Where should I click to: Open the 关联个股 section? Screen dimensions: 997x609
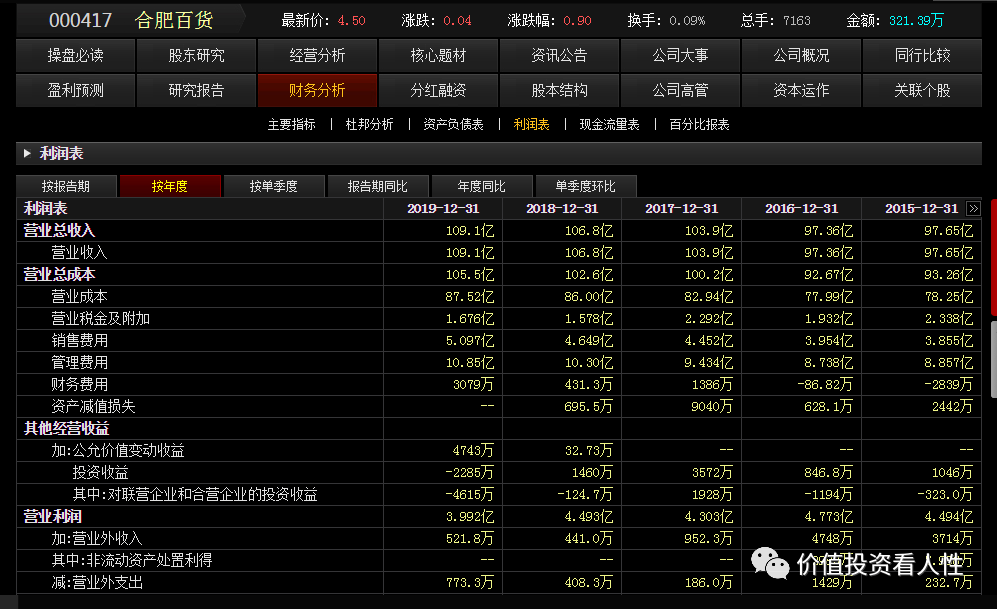pyautogui.click(x=922, y=90)
